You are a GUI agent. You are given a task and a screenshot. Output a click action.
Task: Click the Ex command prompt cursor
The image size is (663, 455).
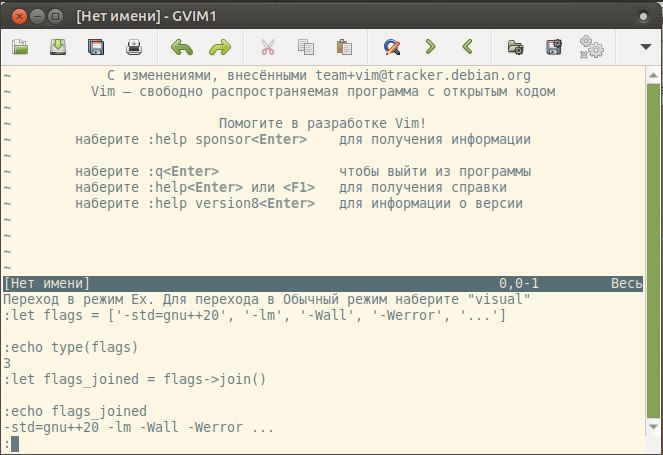click(15, 444)
